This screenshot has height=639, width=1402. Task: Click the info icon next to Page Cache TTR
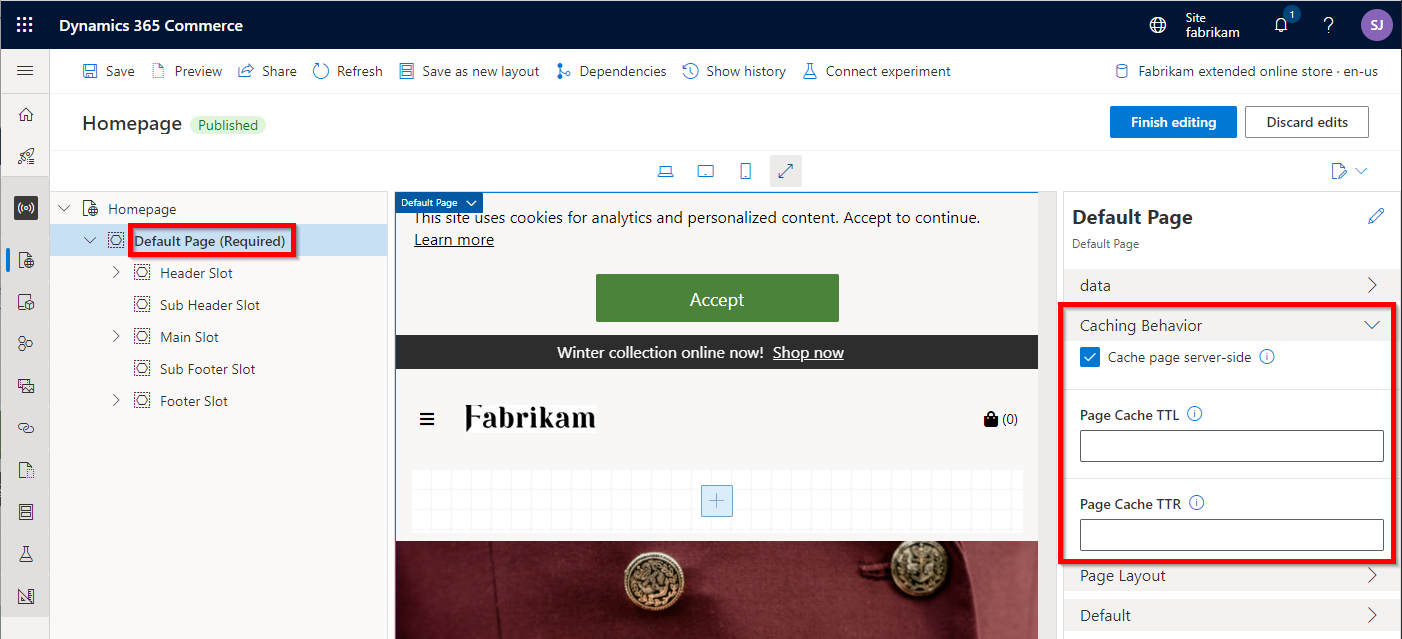(1196, 503)
